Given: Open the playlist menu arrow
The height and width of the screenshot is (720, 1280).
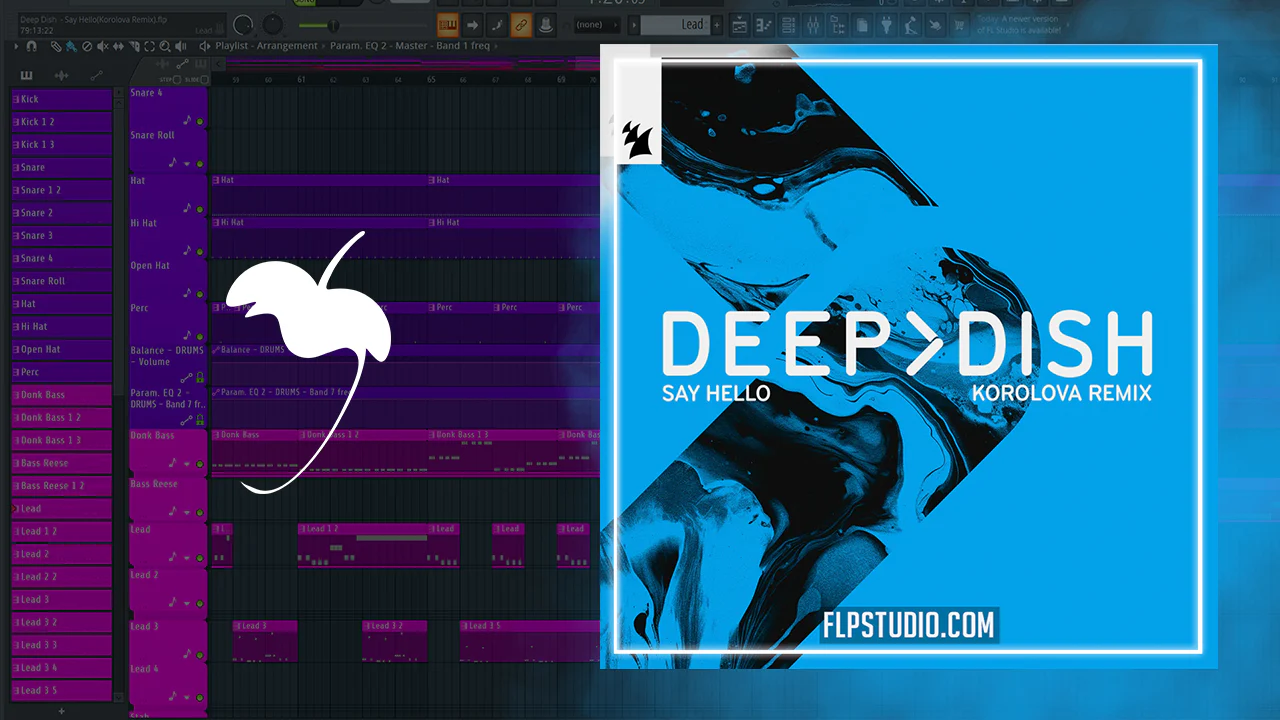Looking at the screenshot, I should 15,46.
